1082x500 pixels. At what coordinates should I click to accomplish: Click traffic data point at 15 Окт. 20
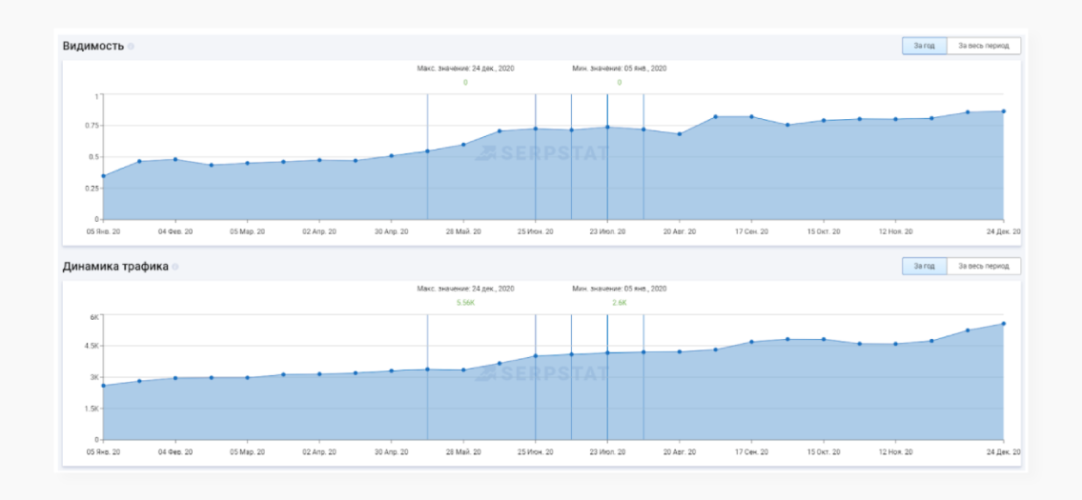click(823, 339)
